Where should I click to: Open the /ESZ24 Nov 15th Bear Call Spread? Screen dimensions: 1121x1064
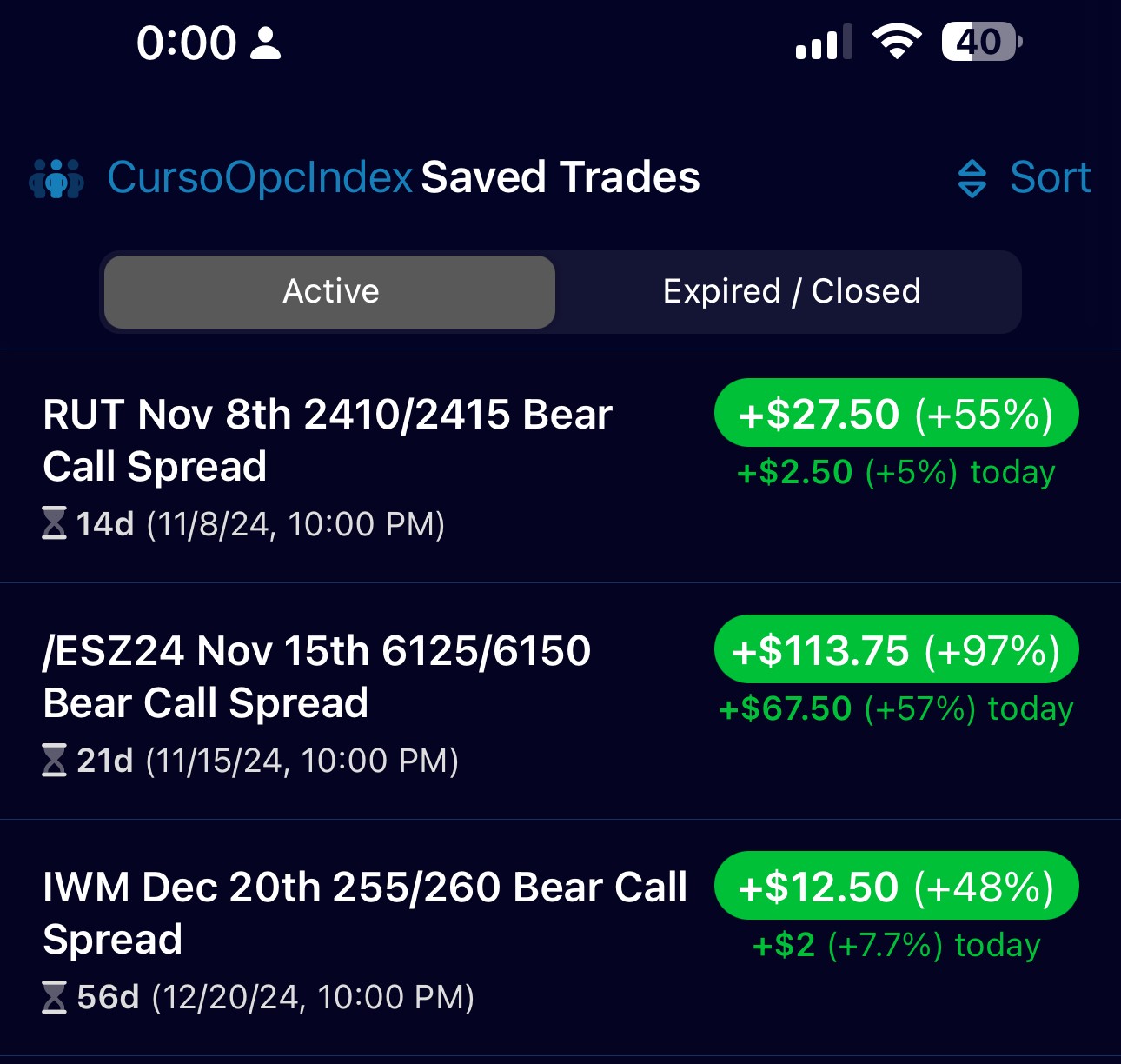[317, 676]
